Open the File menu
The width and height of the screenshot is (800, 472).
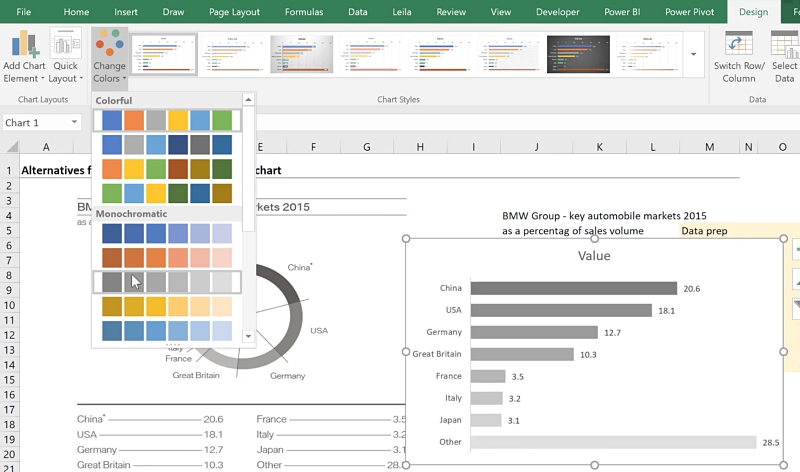point(23,12)
